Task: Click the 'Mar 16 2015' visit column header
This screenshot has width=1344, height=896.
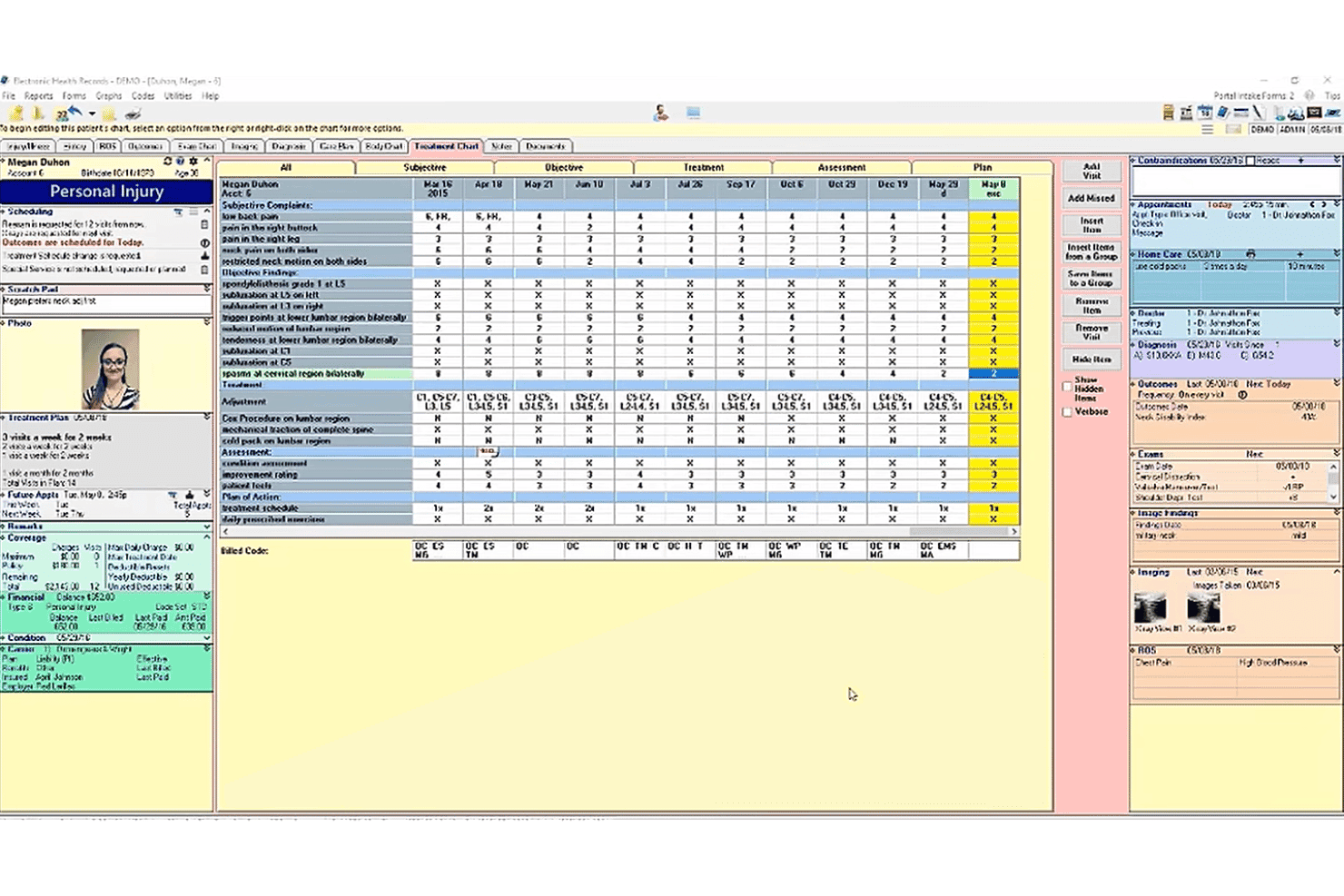Action: [x=438, y=188]
